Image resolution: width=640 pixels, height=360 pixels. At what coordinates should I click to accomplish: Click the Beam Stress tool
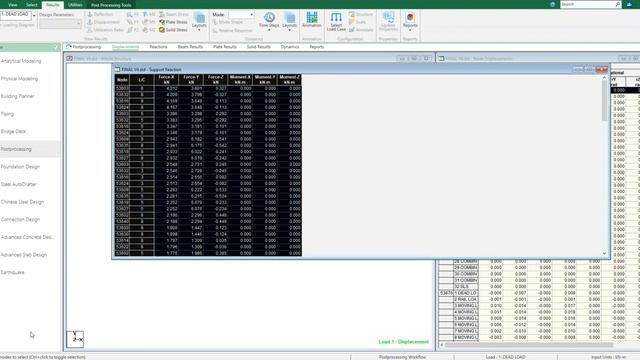(x=173, y=14)
